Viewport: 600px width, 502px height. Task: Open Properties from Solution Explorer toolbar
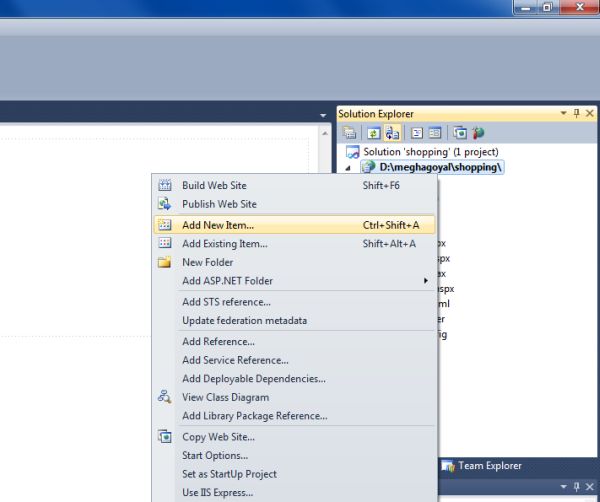(x=349, y=133)
